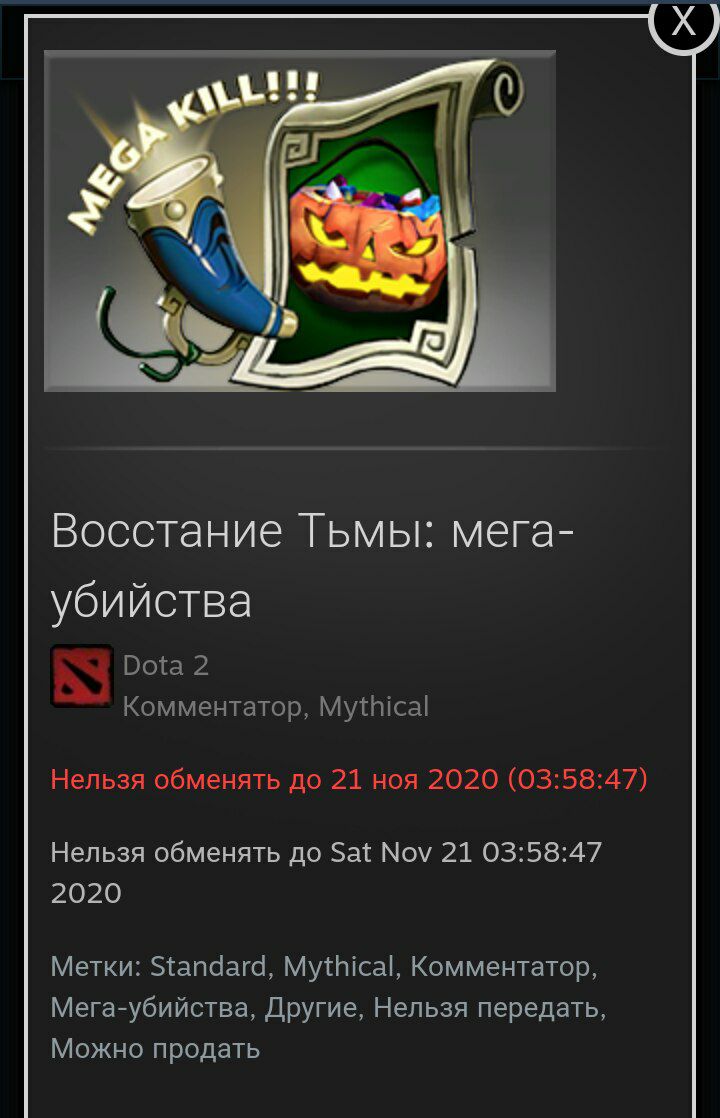Click the MEGA KILL!!! text on artwork
This screenshot has width=720, height=1118.
pos(192,148)
